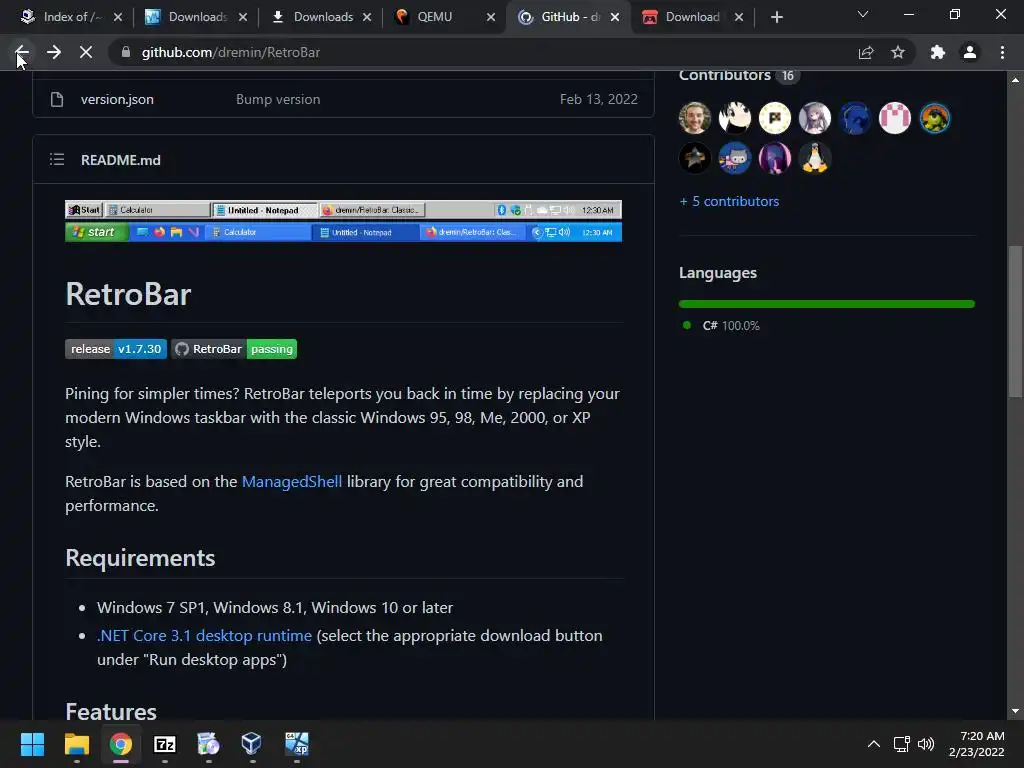
Task: Open the README.md outline list icon
Action: pos(57,159)
